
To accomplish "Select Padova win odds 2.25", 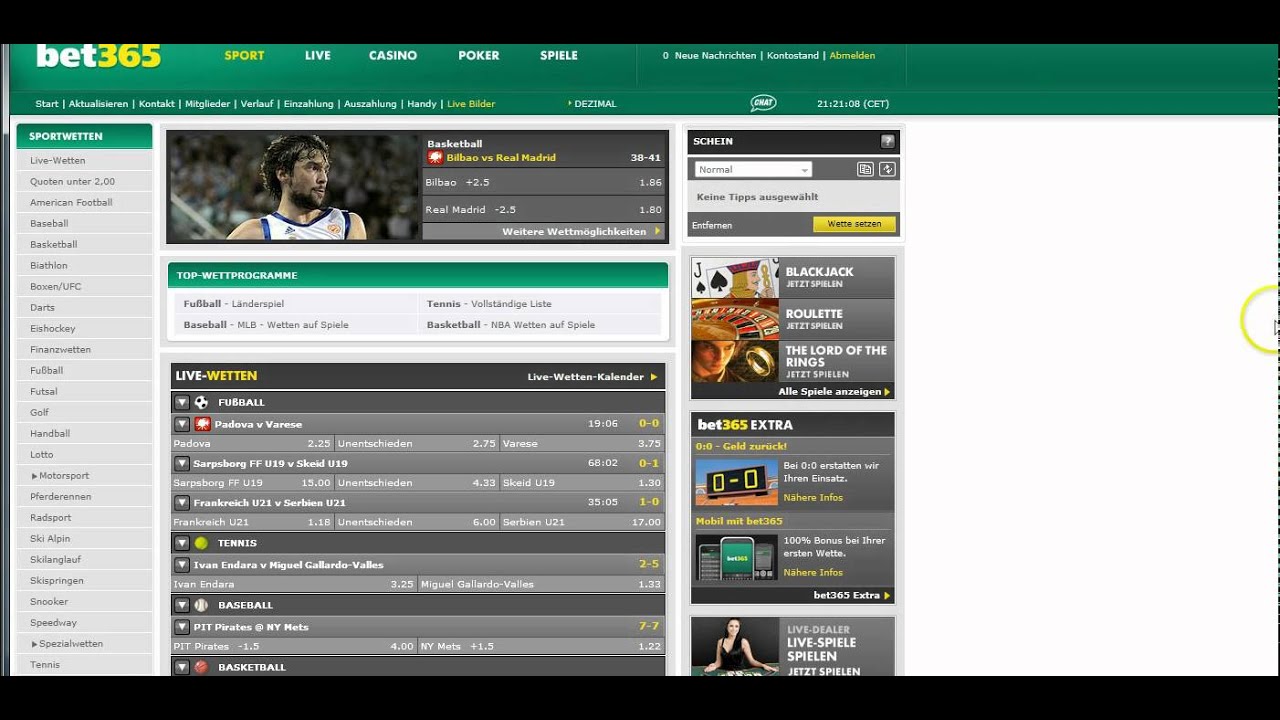I will 253,443.
